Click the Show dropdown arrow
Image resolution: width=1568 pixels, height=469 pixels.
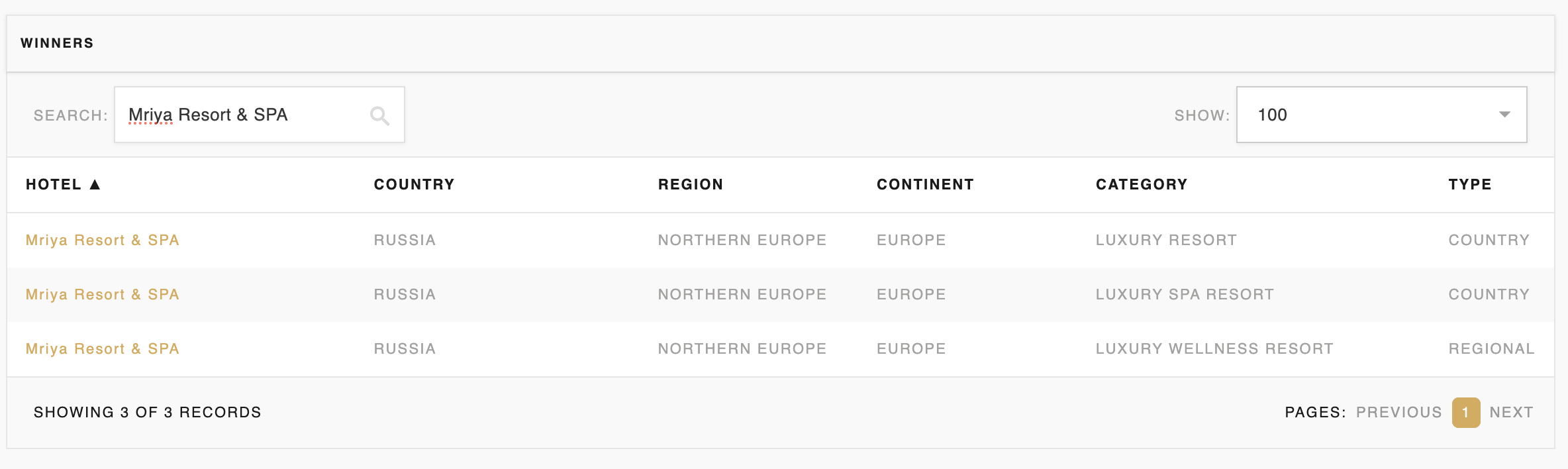point(1504,115)
